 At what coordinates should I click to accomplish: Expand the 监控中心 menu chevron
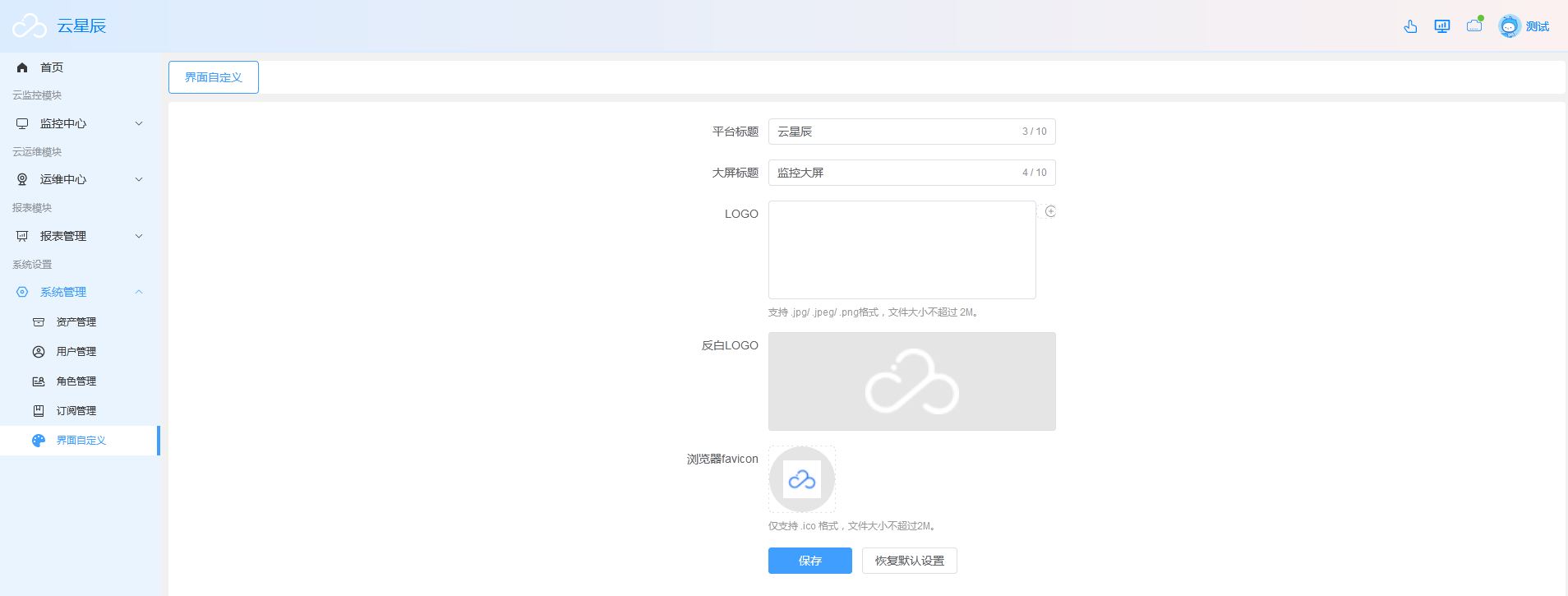139,123
